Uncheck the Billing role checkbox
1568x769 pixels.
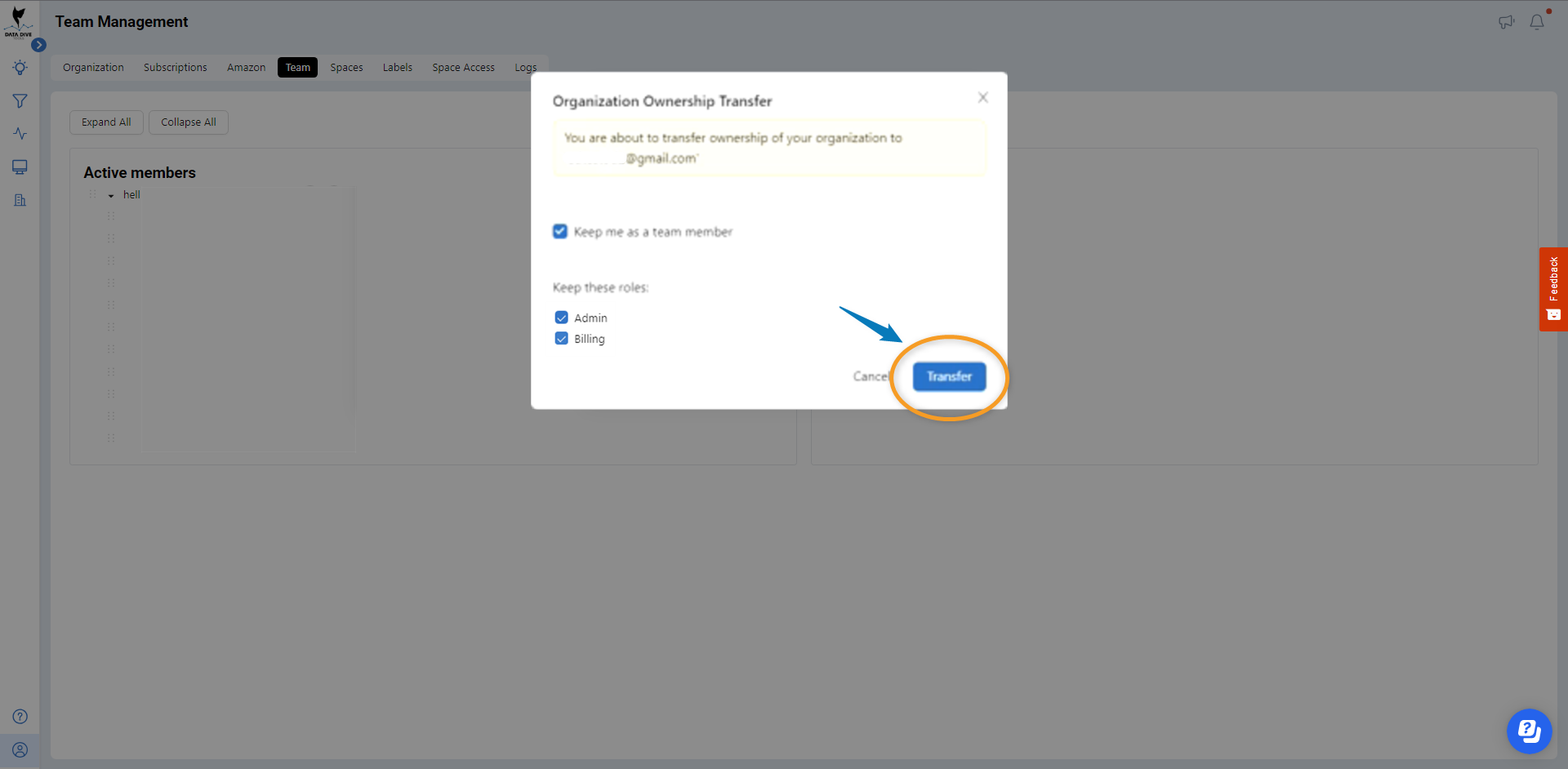pyautogui.click(x=562, y=339)
